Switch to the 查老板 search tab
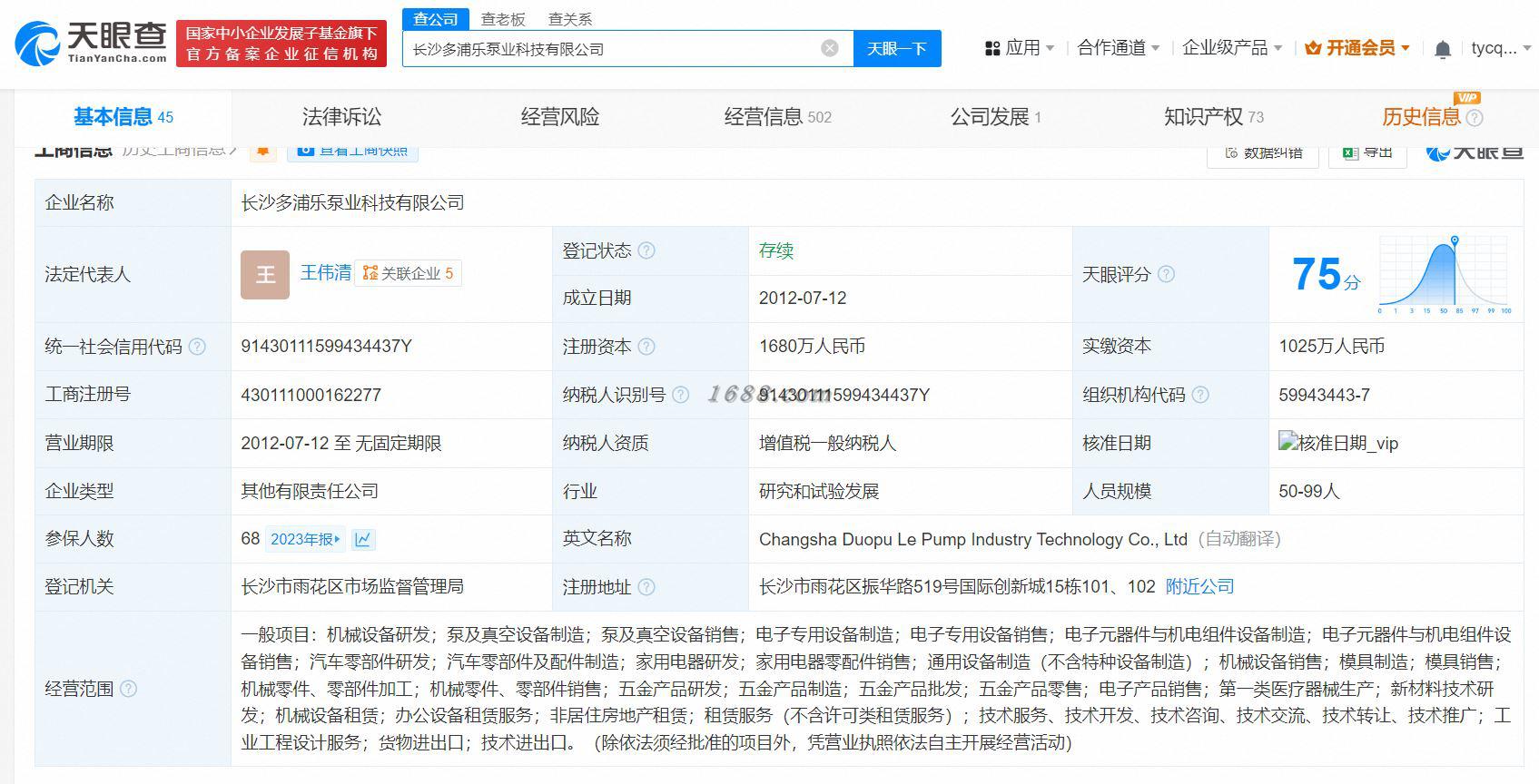The width and height of the screenshot is (1539, 784). pos(503,19)
